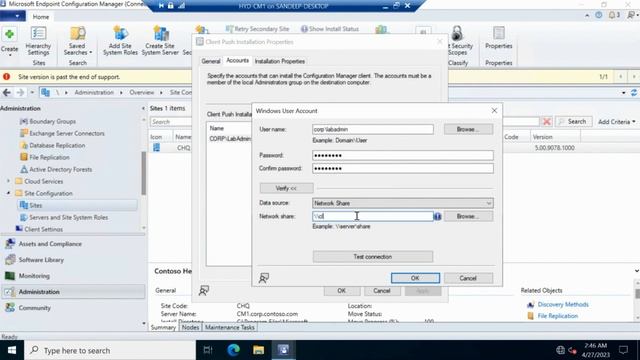Collapse the Site Configuration tree node
Image resolution: width=640 pixels, height=360 pixels.
tap(8, 193)
